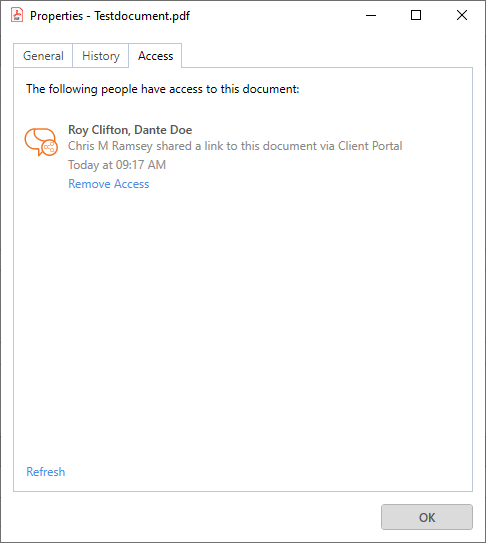
Task: Click the small circular share symbol badge
Action: coord(50,148)
